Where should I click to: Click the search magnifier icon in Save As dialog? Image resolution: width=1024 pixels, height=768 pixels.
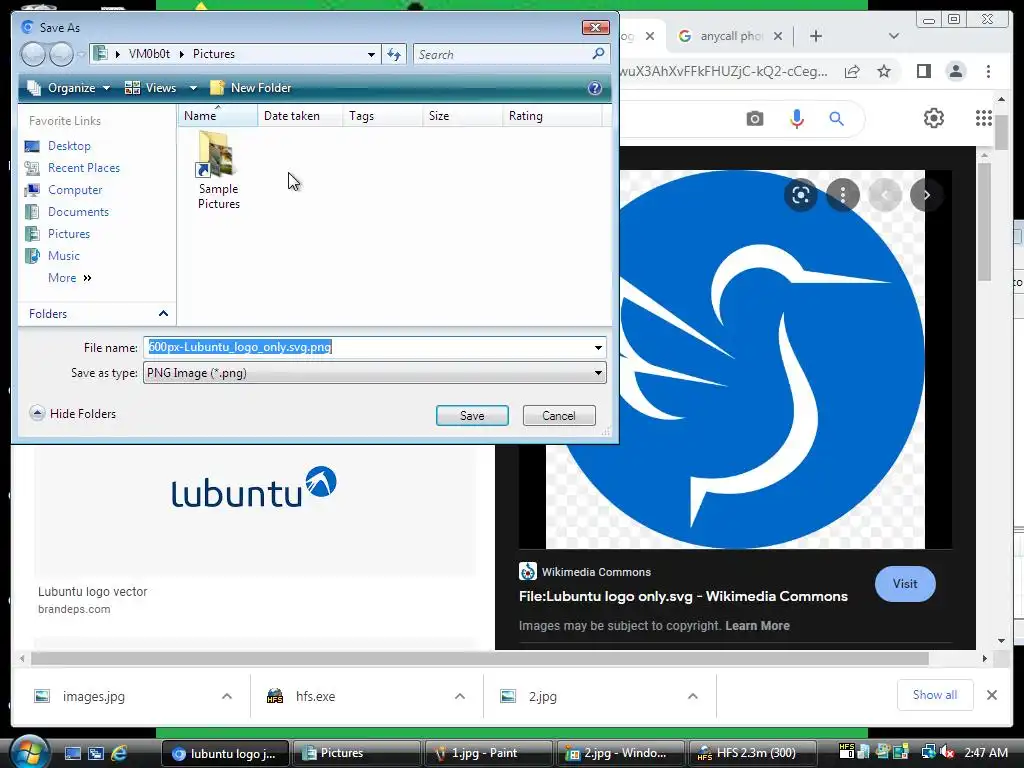(598, 54)
